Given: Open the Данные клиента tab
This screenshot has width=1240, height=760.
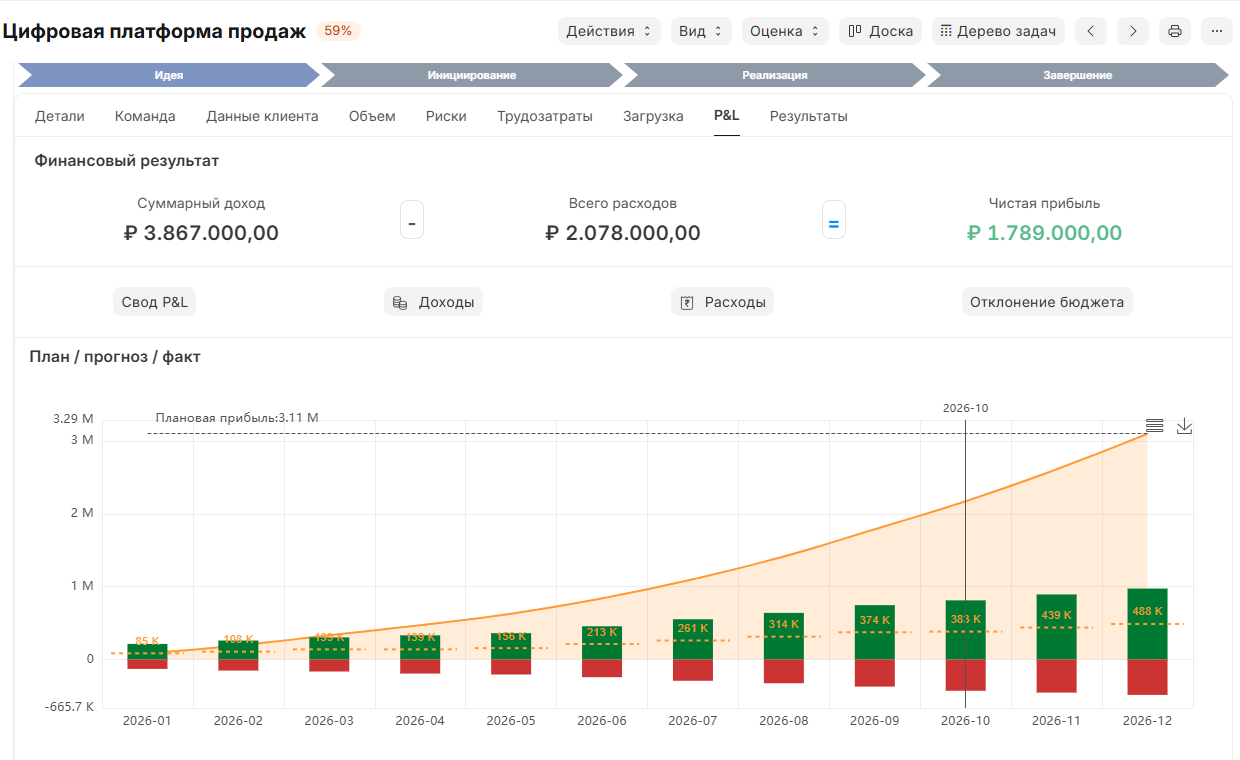Looking at the screenshot, I should [262, 116].
